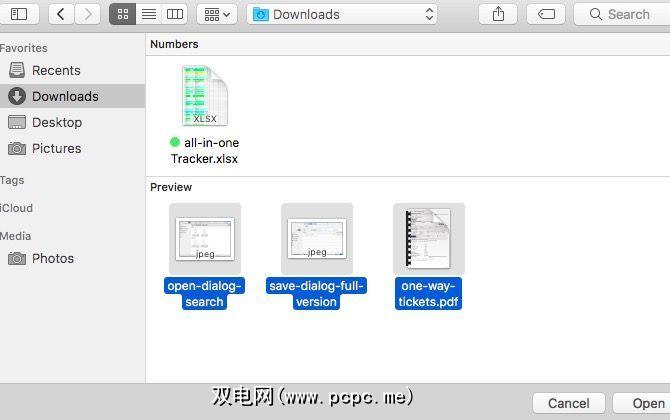Open the group-by arrangement dropdown

pos(217,14)
